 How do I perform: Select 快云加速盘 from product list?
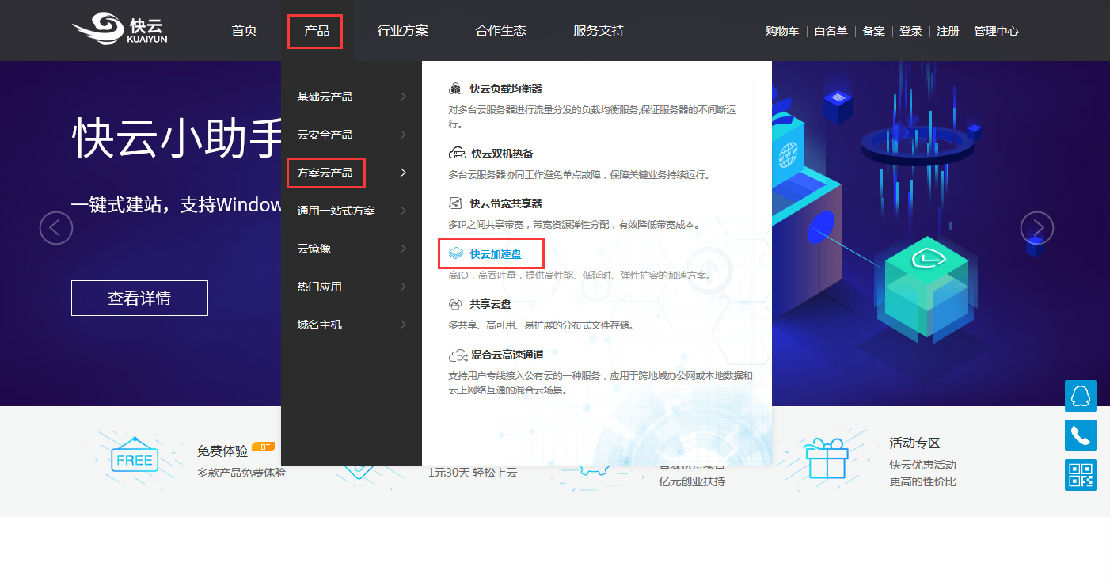(x=495, y=254)
